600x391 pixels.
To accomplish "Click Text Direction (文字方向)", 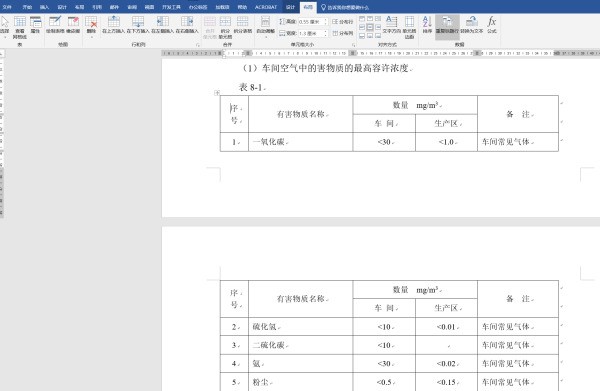I will coord(391,24).
